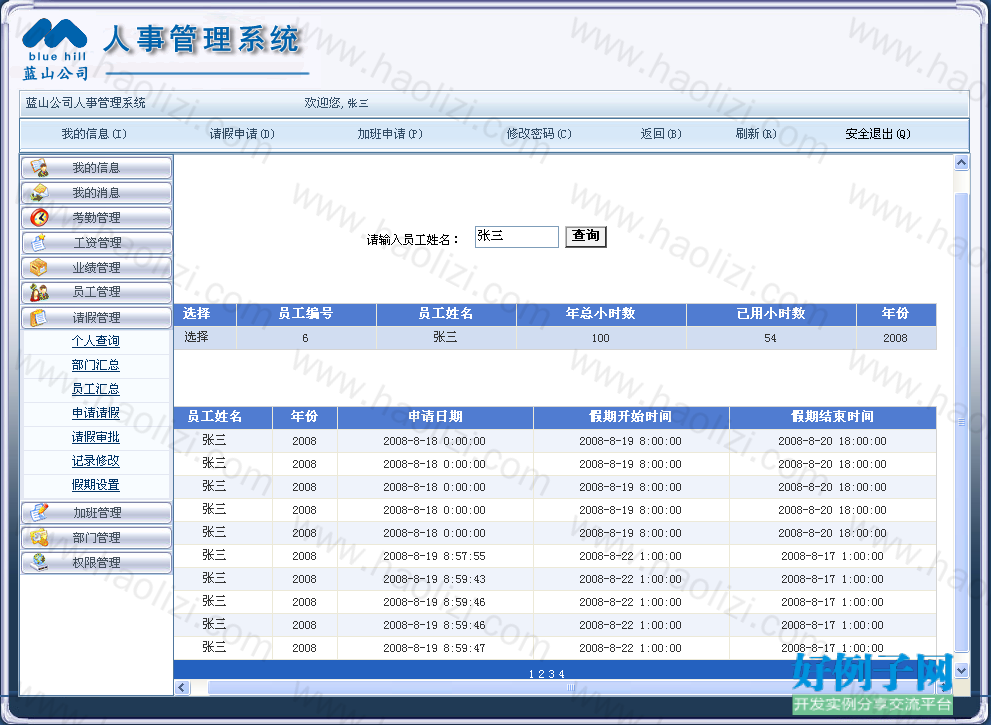Open the 员工汇总 link
This screenshot has width=991, height=725.
(x=95, y=389)
